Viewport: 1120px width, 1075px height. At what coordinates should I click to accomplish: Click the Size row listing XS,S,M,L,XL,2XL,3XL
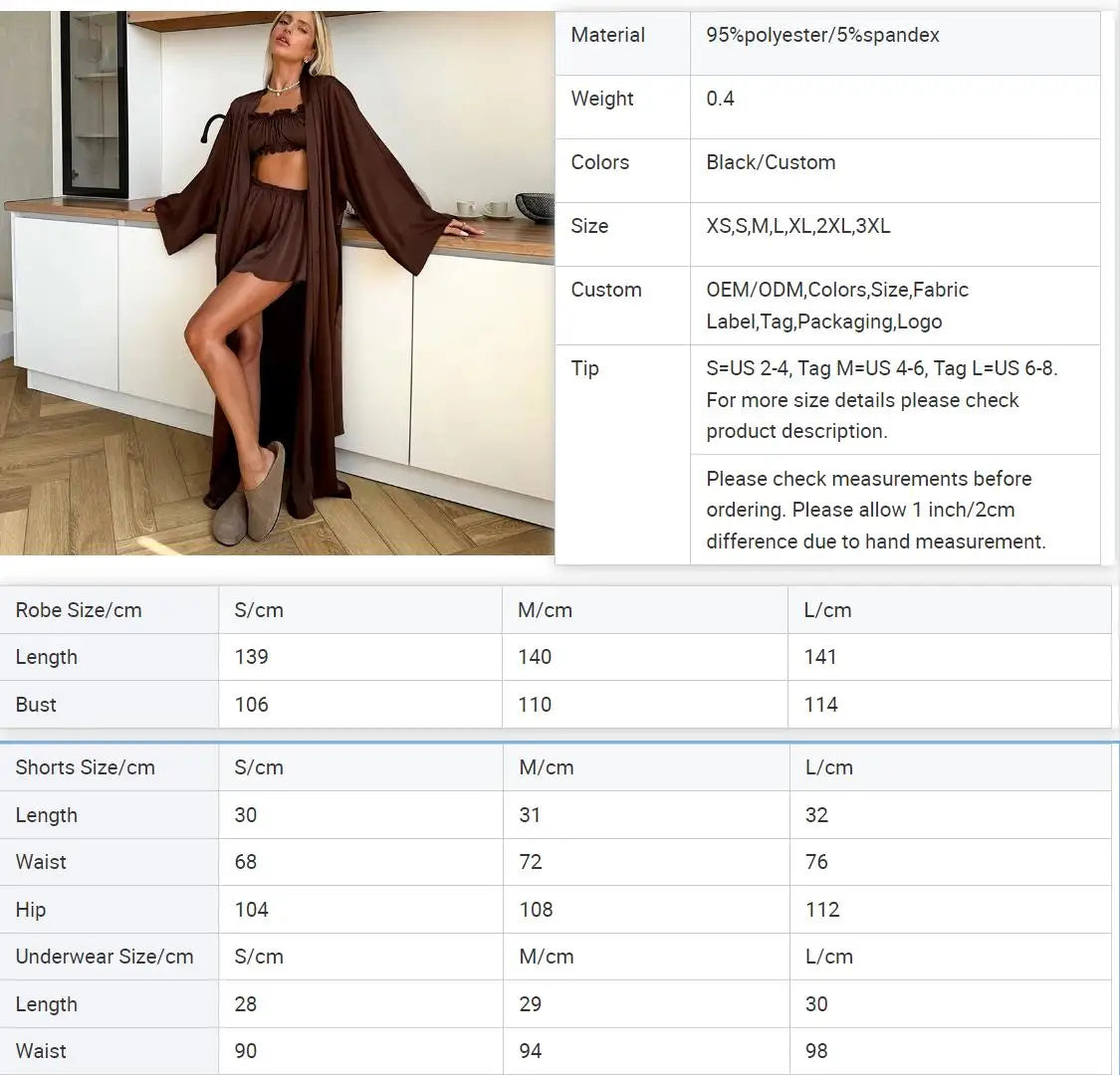tap(798, 224)
